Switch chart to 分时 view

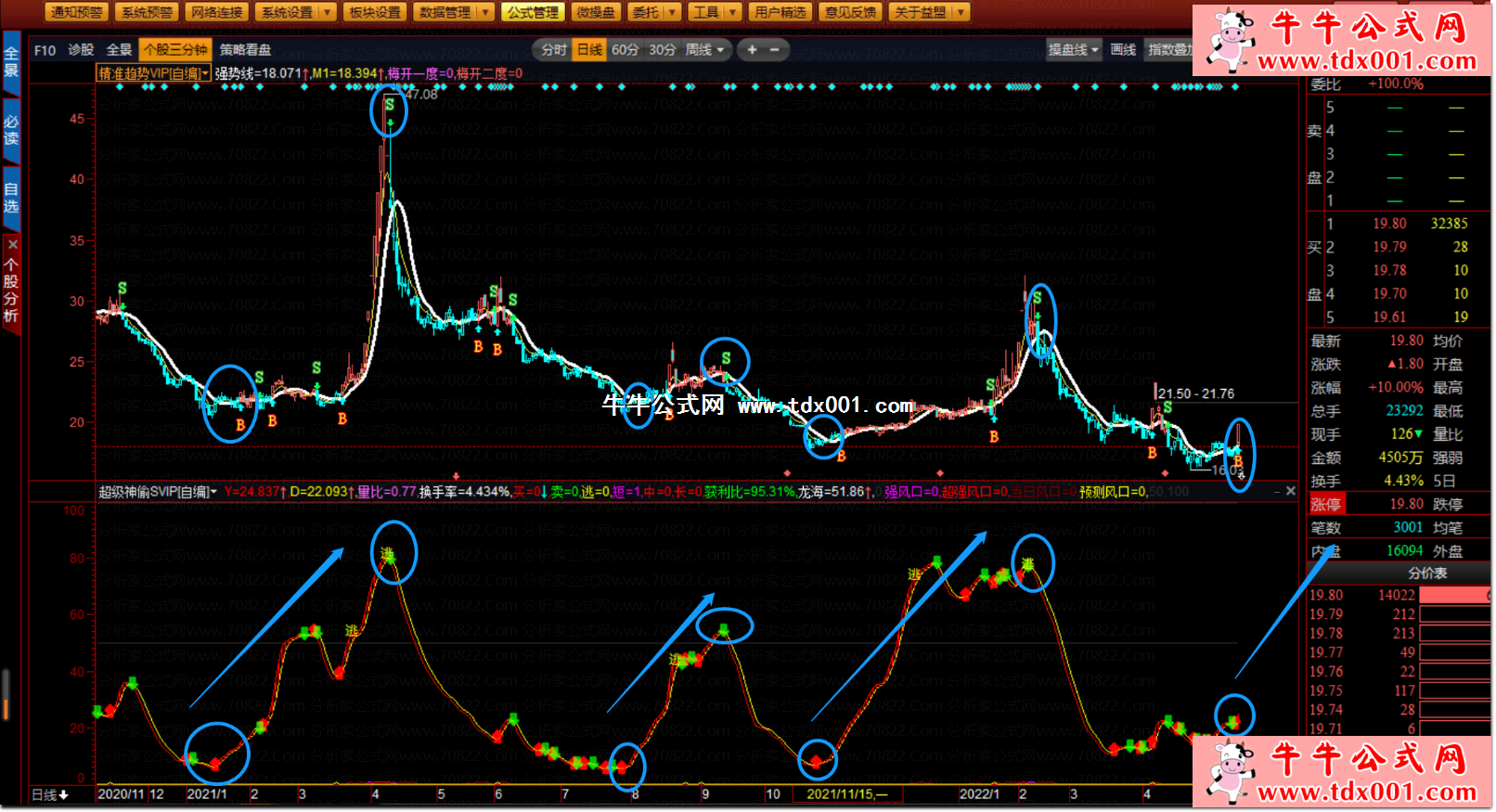[x=554, y=50]
